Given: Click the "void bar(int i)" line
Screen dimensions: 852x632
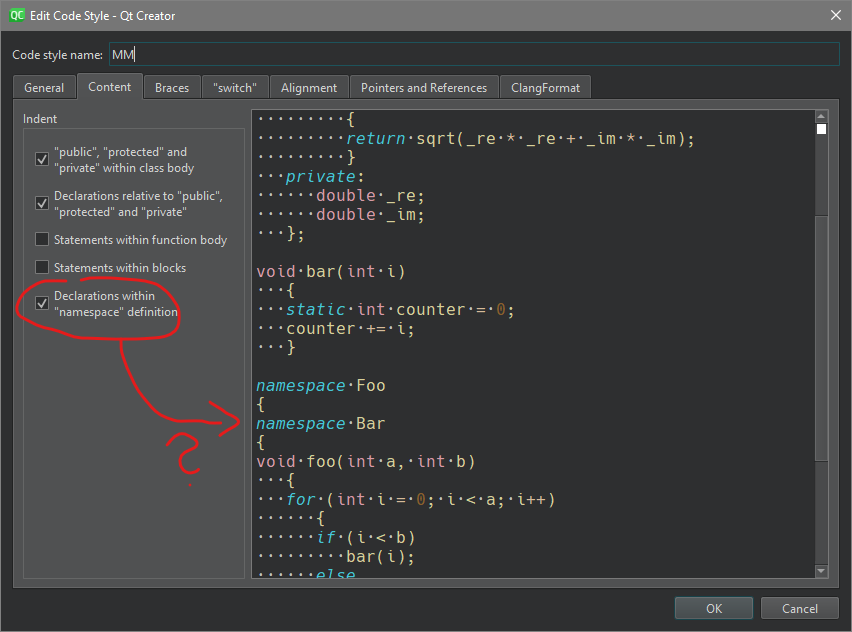Looking at the screenshot, I should pyautogui.click(x=331, y=271).
